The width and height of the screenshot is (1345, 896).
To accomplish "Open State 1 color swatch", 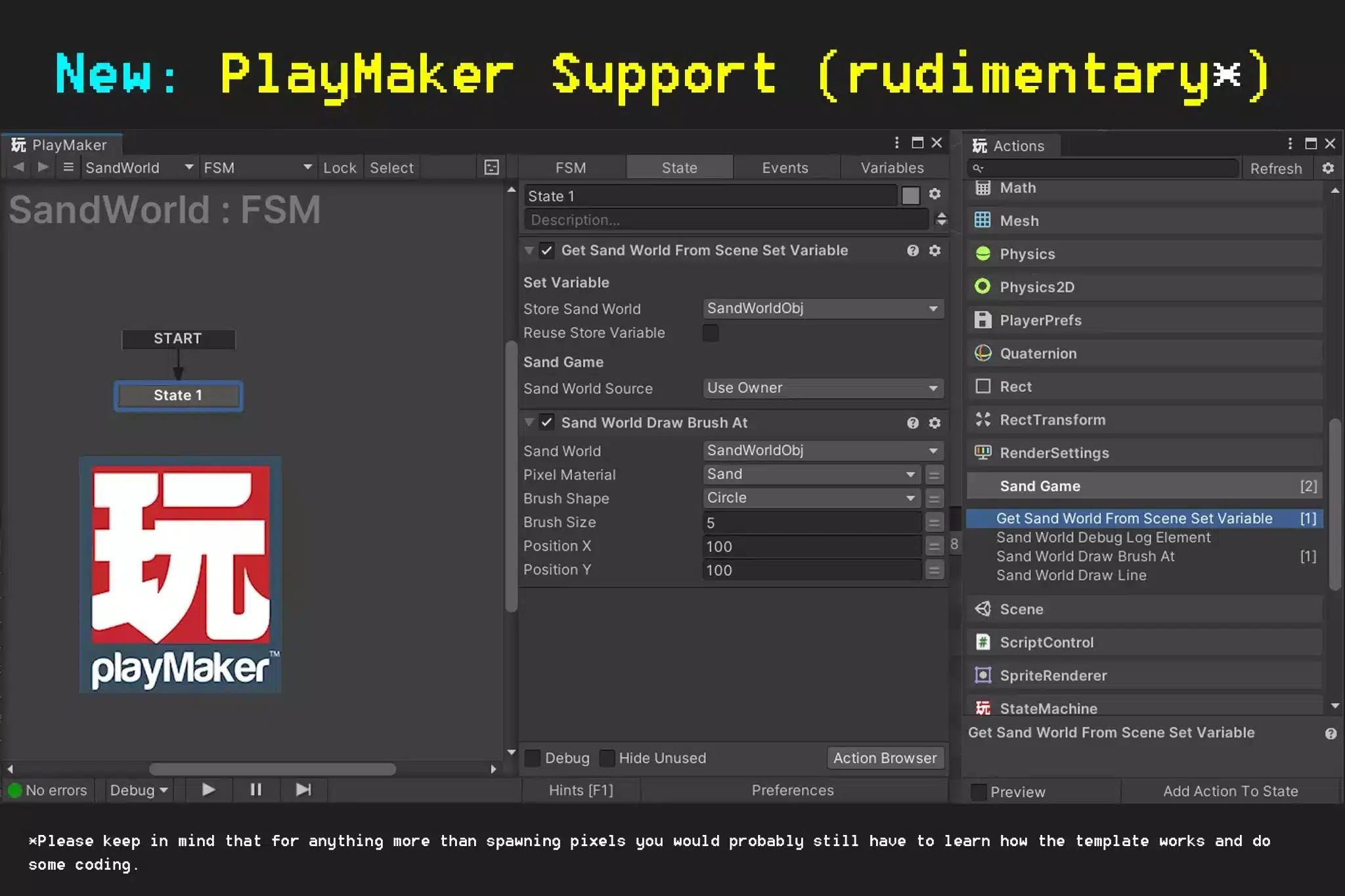I will [910, 196].
